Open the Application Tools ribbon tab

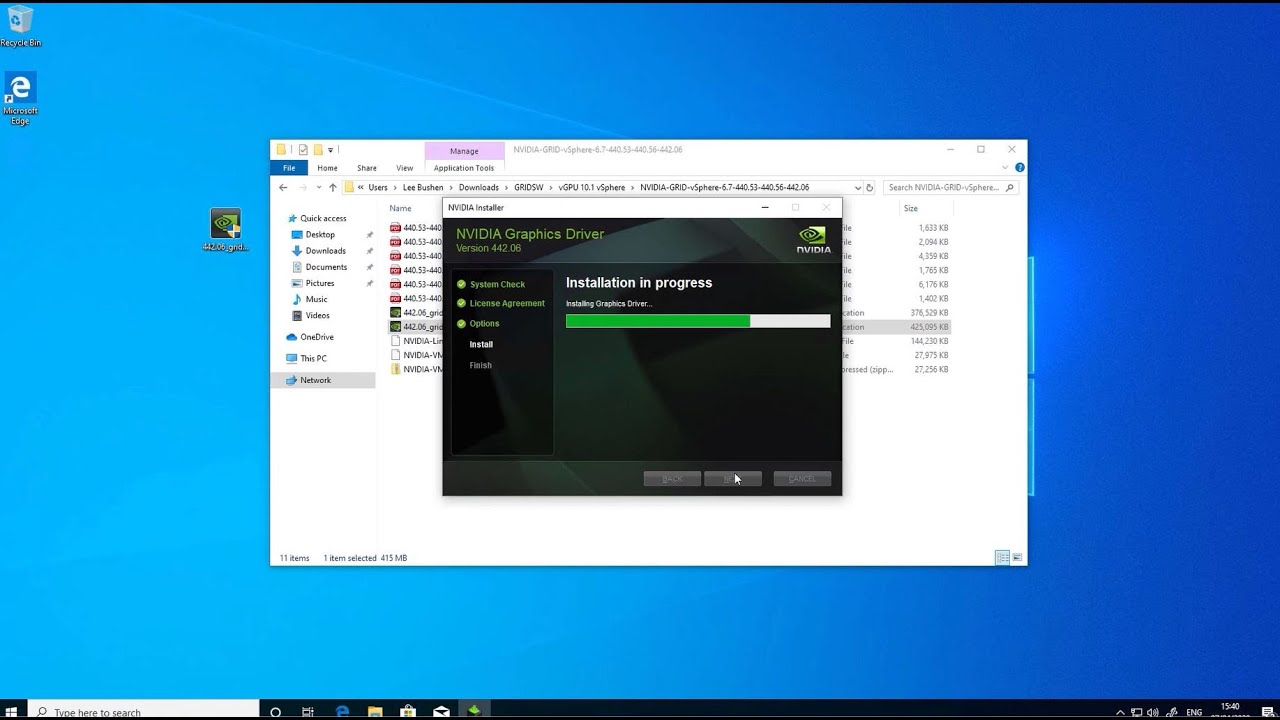click(464, 168)
